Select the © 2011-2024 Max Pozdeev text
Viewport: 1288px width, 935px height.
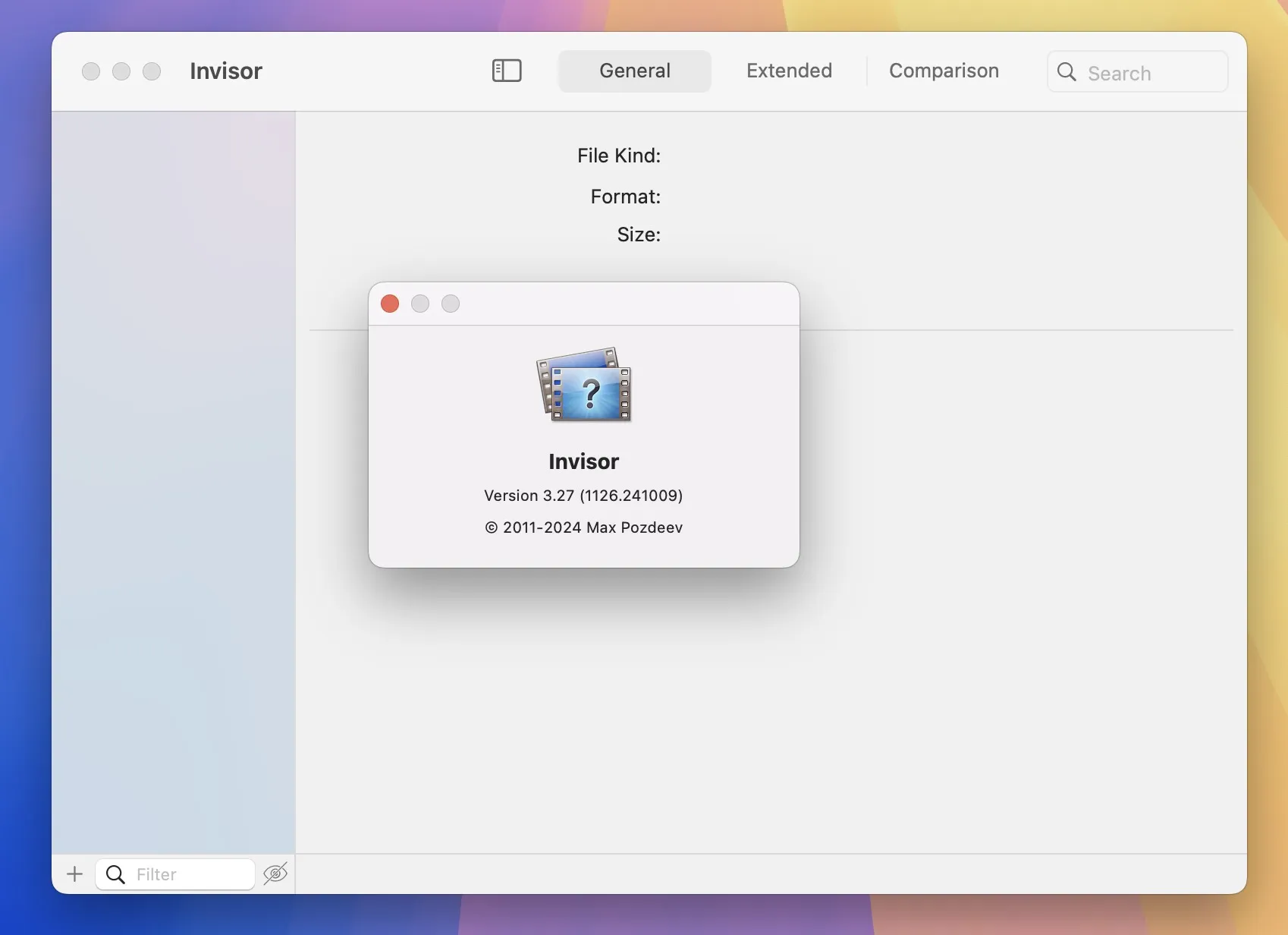click(583, 527)
